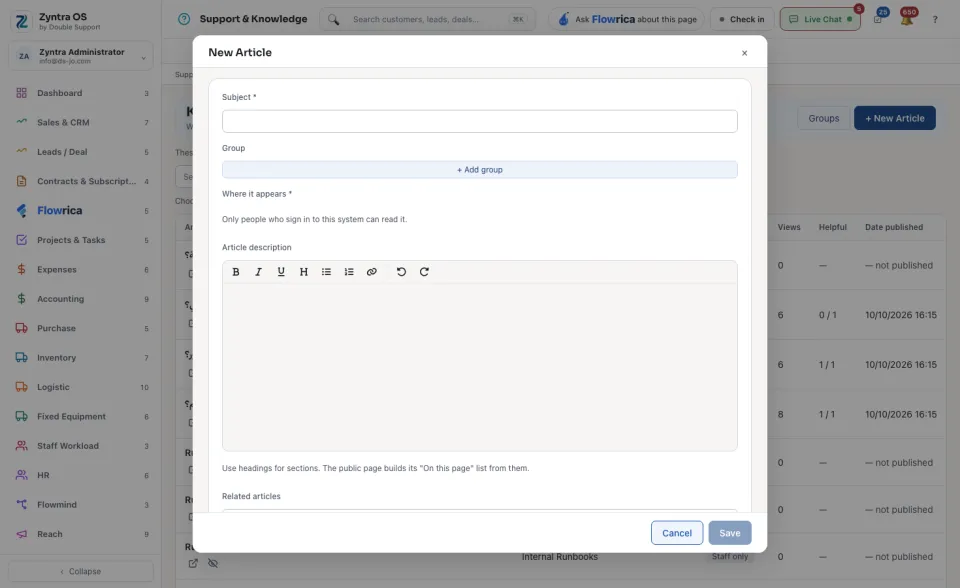Screen dimensions: 960x588
Task: Insert link via editor toolbar
Action: coord(372,272)
